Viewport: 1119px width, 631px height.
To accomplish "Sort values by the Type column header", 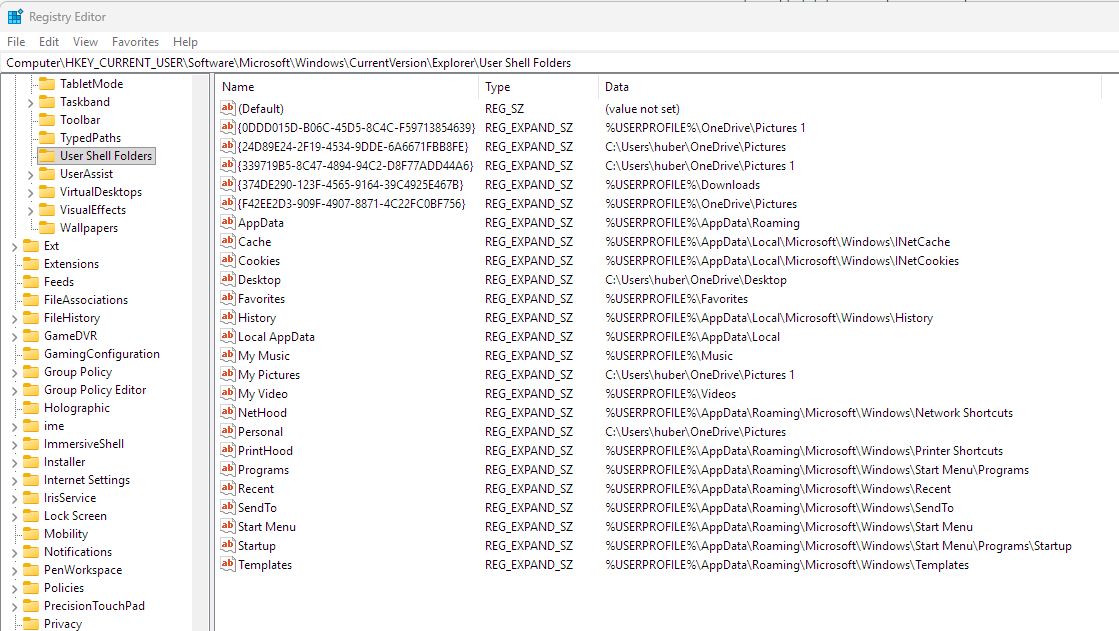I will tap(538, 86).
